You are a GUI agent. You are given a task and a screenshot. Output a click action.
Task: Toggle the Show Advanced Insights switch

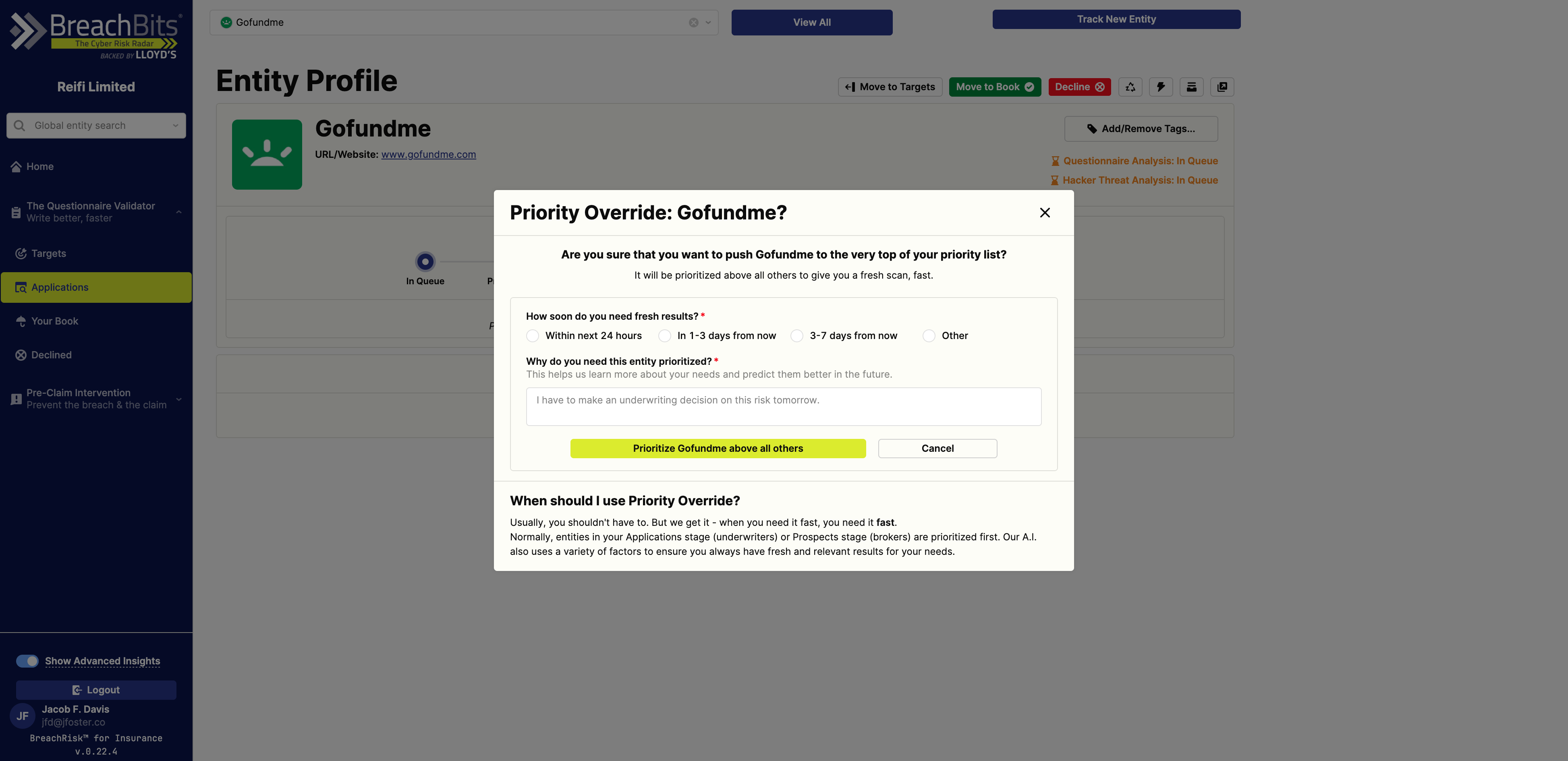27,661
